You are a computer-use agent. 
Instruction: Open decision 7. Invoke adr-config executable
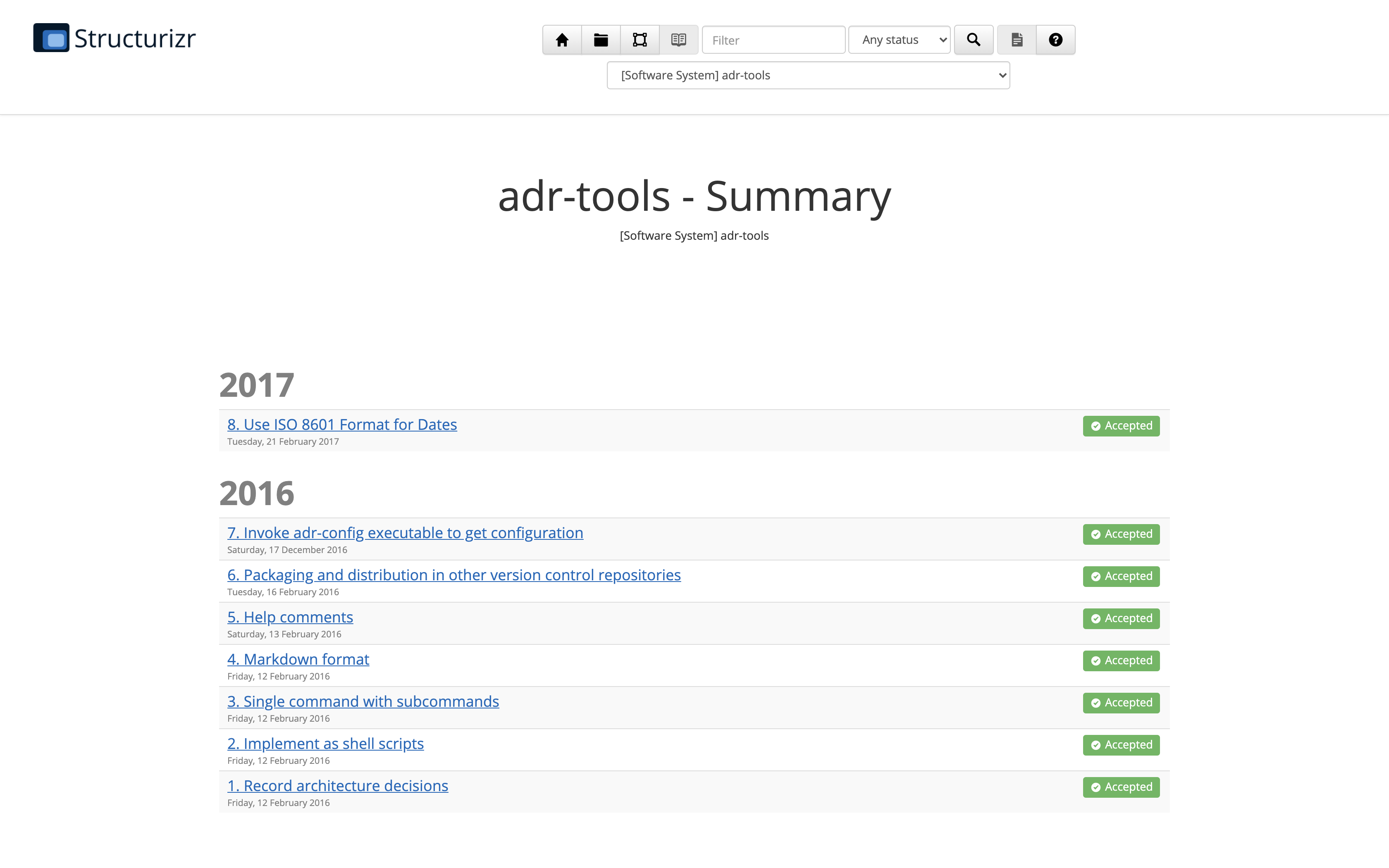[x=405, y=533]
